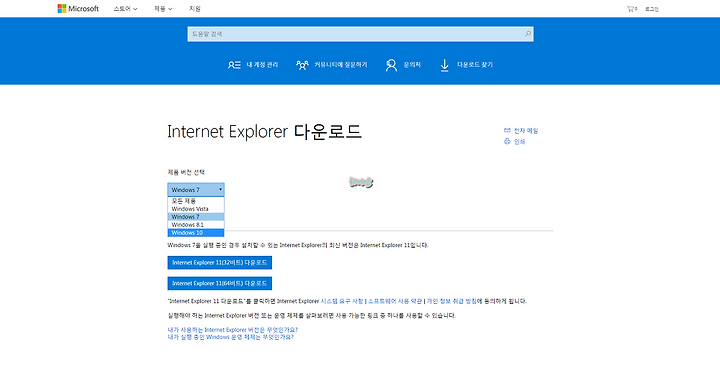Download Internet Explorer 11 32-bit
The width and height of the screenshot is (720, 365).
click(219, 263)
